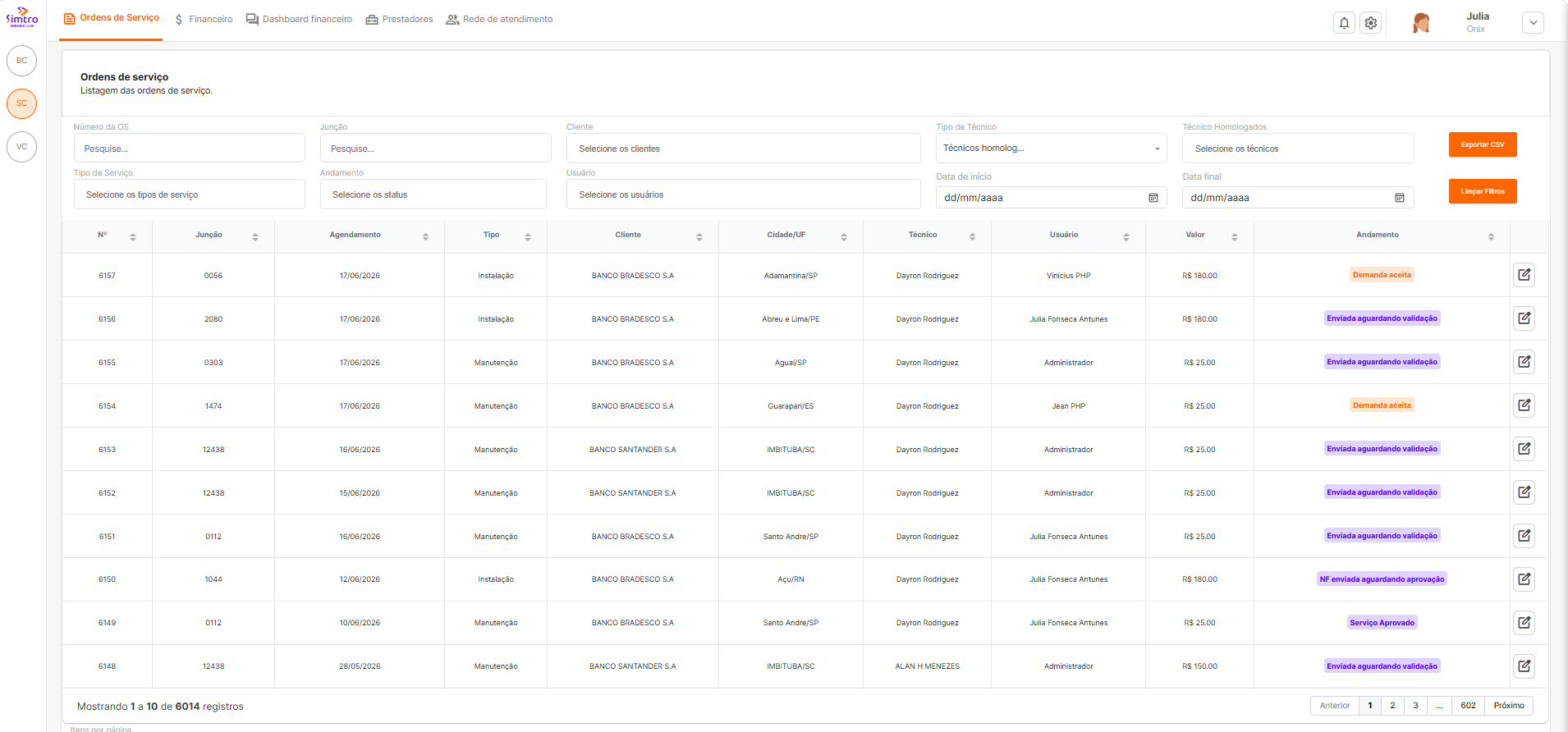Image resolution: width=1568 pixels, height=732 pixels.
Task: Open the user profile chevron menu
Action: [x=1533, y=23]
